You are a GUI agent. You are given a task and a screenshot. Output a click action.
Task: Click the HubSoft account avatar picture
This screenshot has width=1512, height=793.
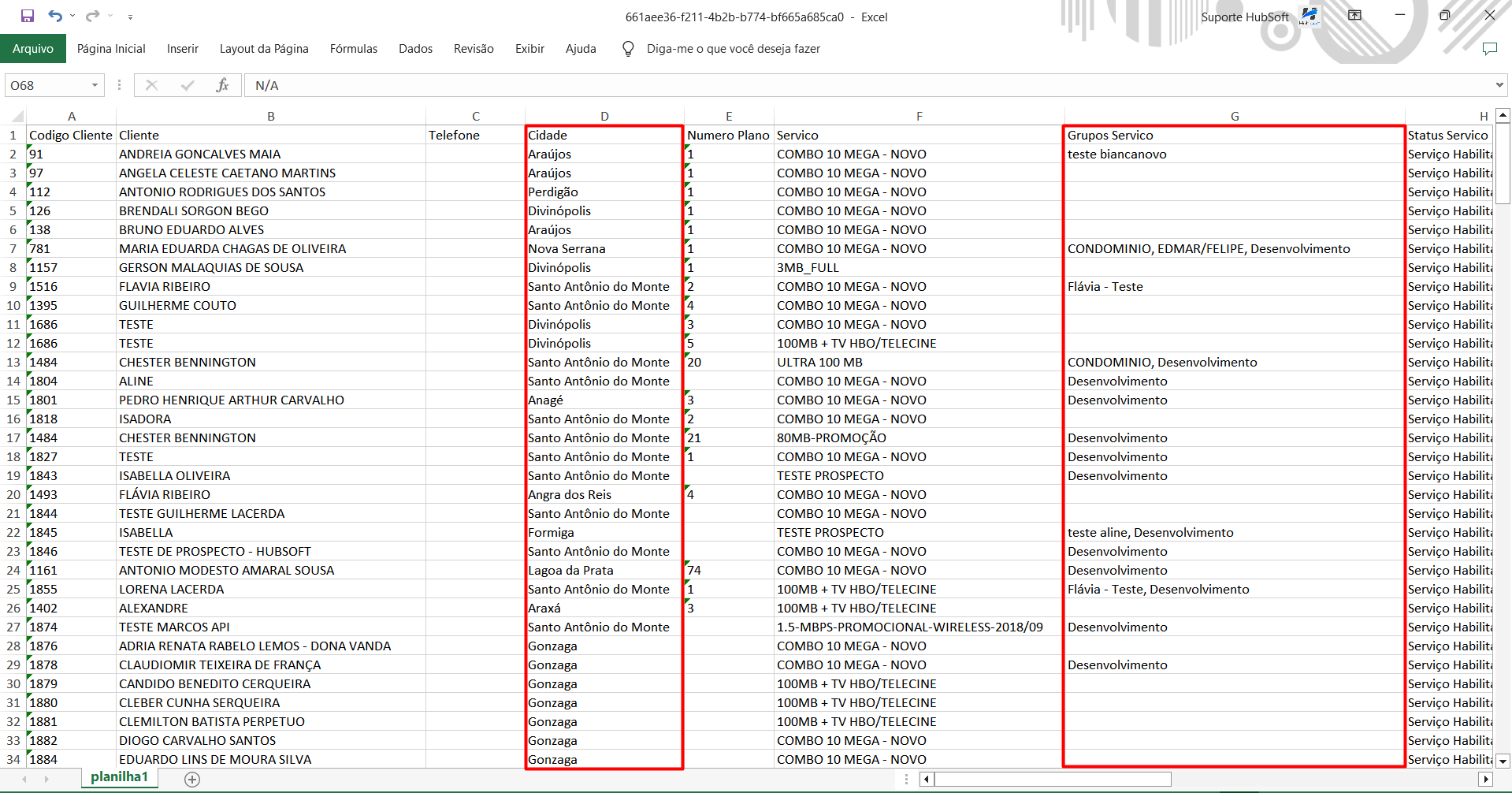tap(1309, 16)
